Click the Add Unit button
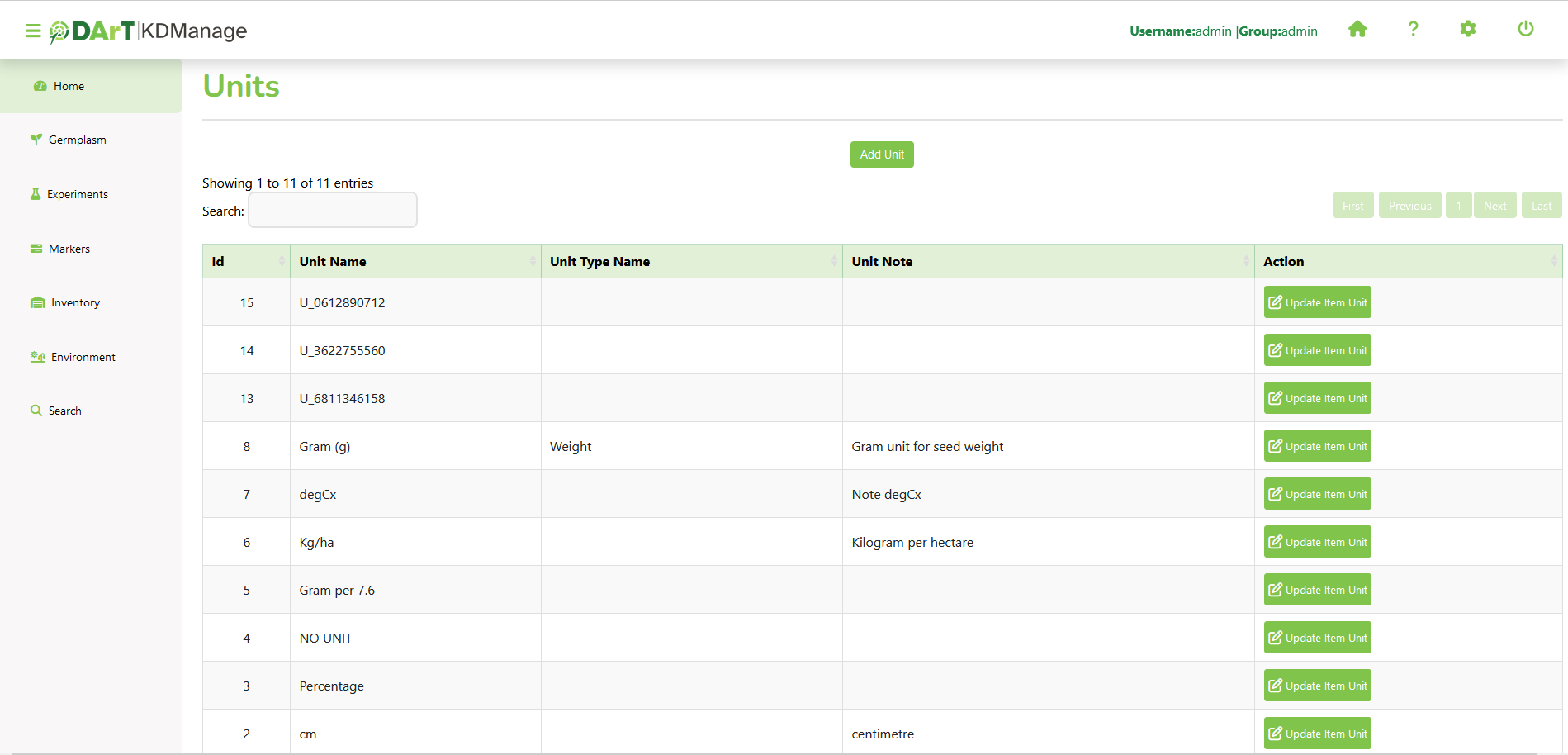Image resolution: width=1568 pixels, height=755 pixels. tap(882, 154)
